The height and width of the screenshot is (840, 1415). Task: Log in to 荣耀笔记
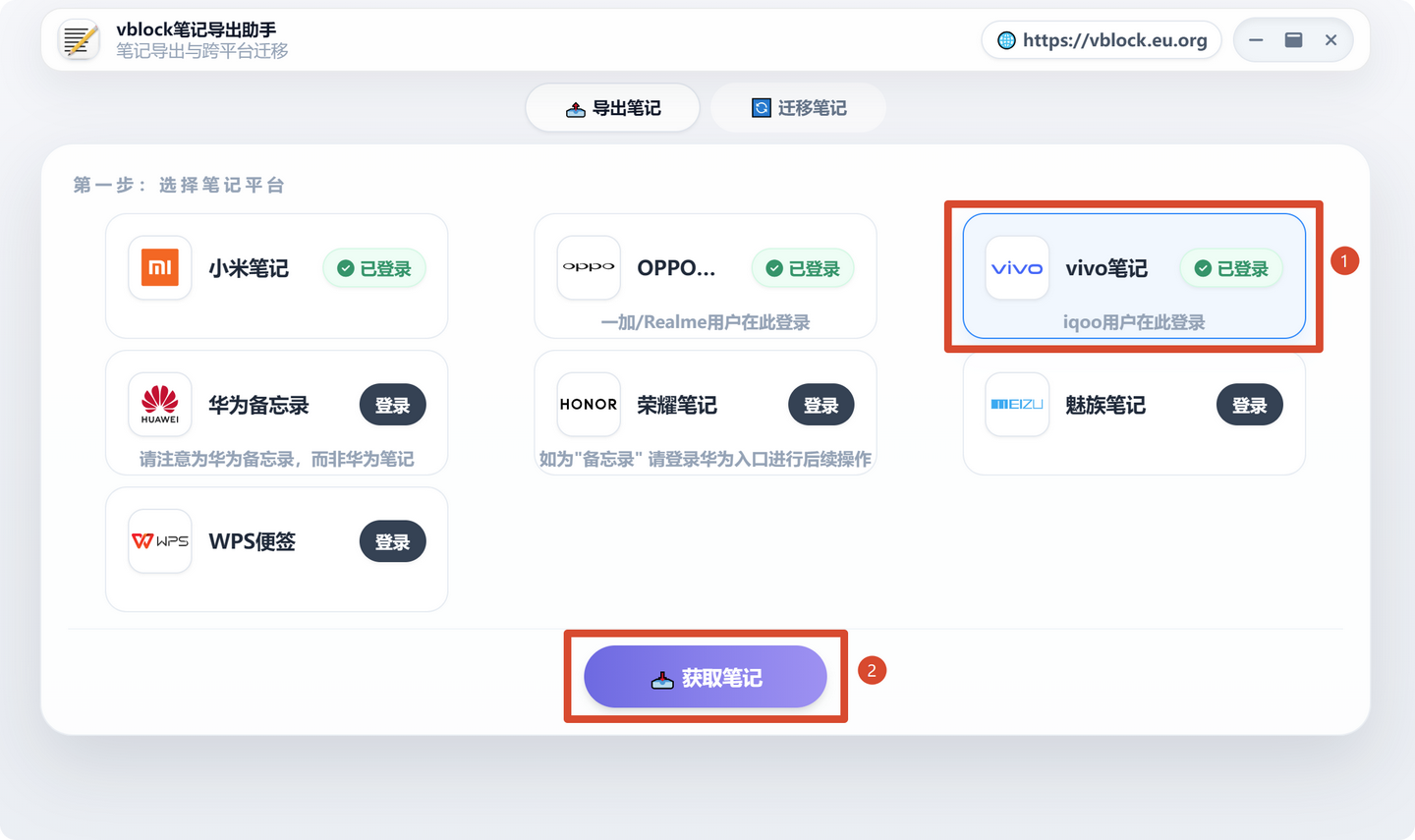click(821, 405)
